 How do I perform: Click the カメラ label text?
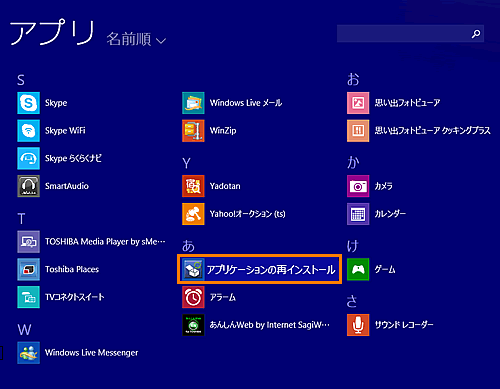384,186
